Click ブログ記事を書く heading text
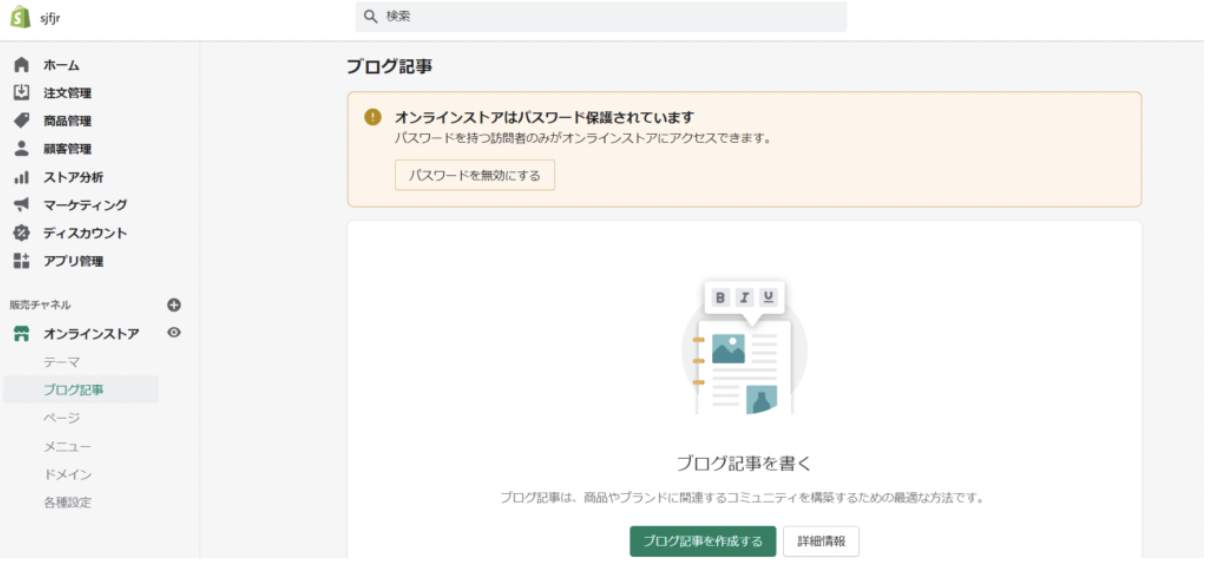Image resolution: width=1208 pixels, height=564 pixels. (744, 463)
